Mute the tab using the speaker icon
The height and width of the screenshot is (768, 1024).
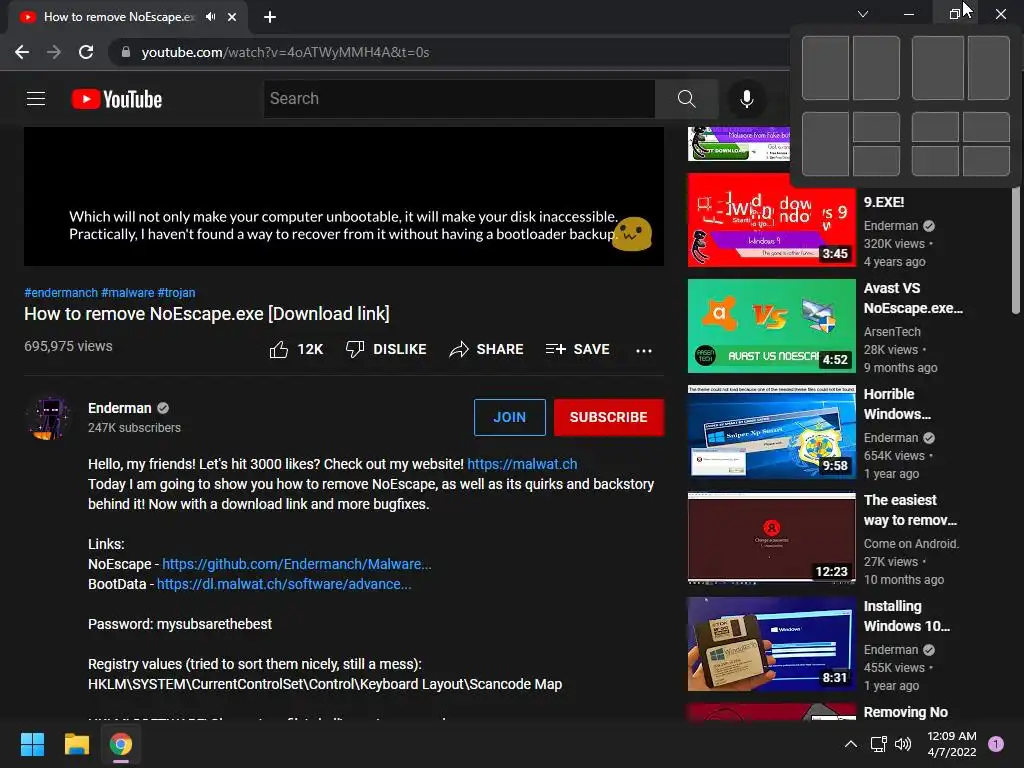[210, 17]
